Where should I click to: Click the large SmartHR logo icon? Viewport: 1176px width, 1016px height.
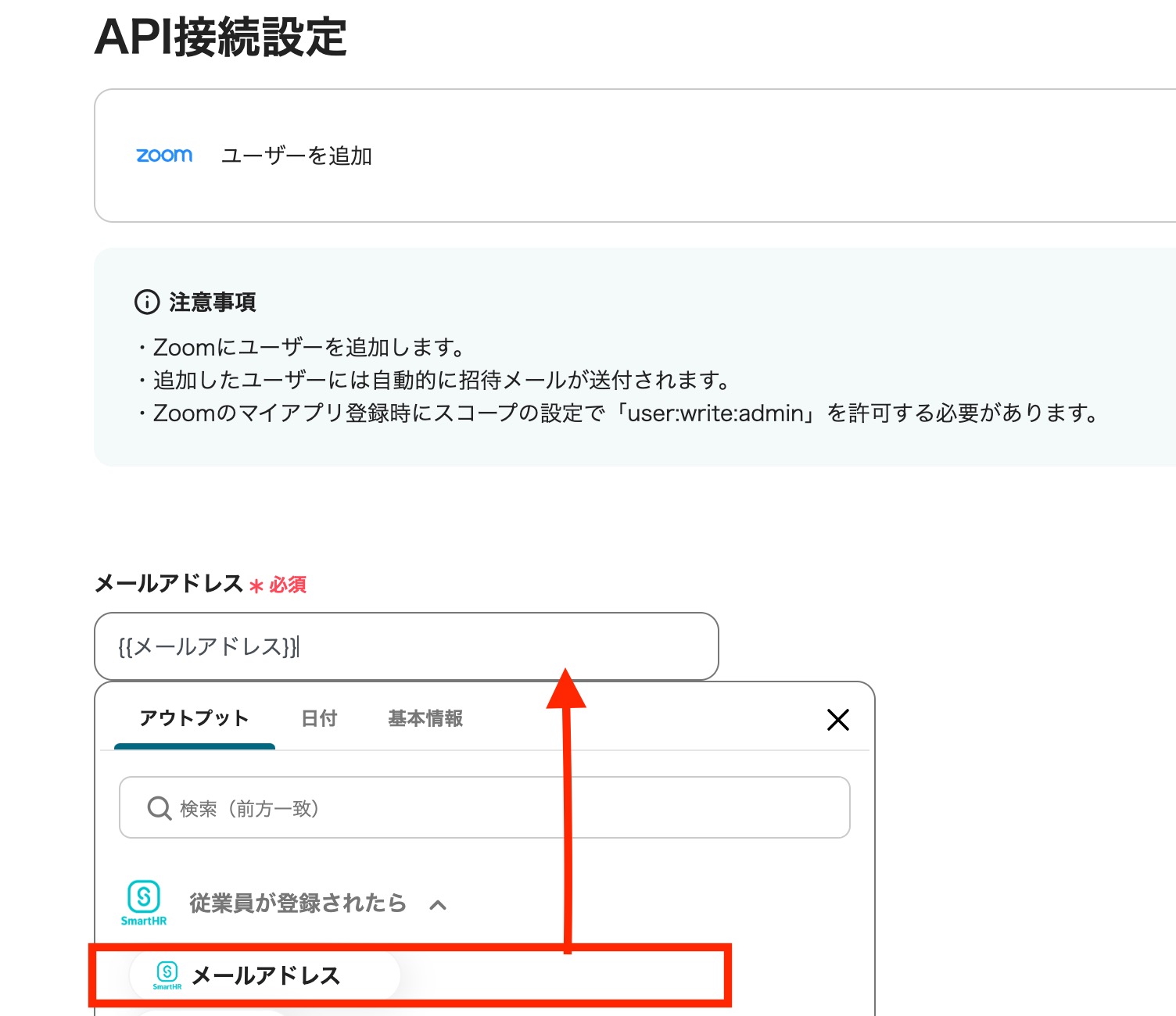144,903
